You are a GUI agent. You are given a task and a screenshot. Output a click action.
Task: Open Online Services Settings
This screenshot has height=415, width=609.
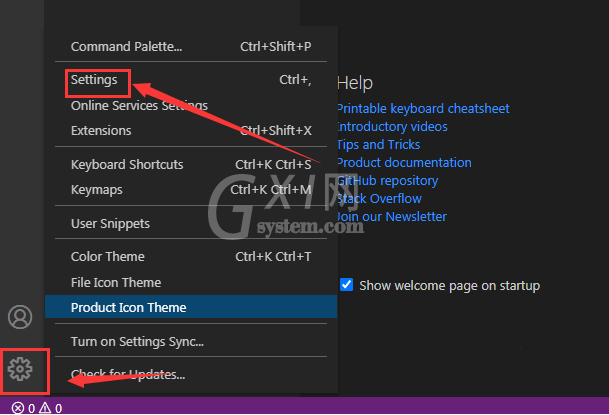191,105
